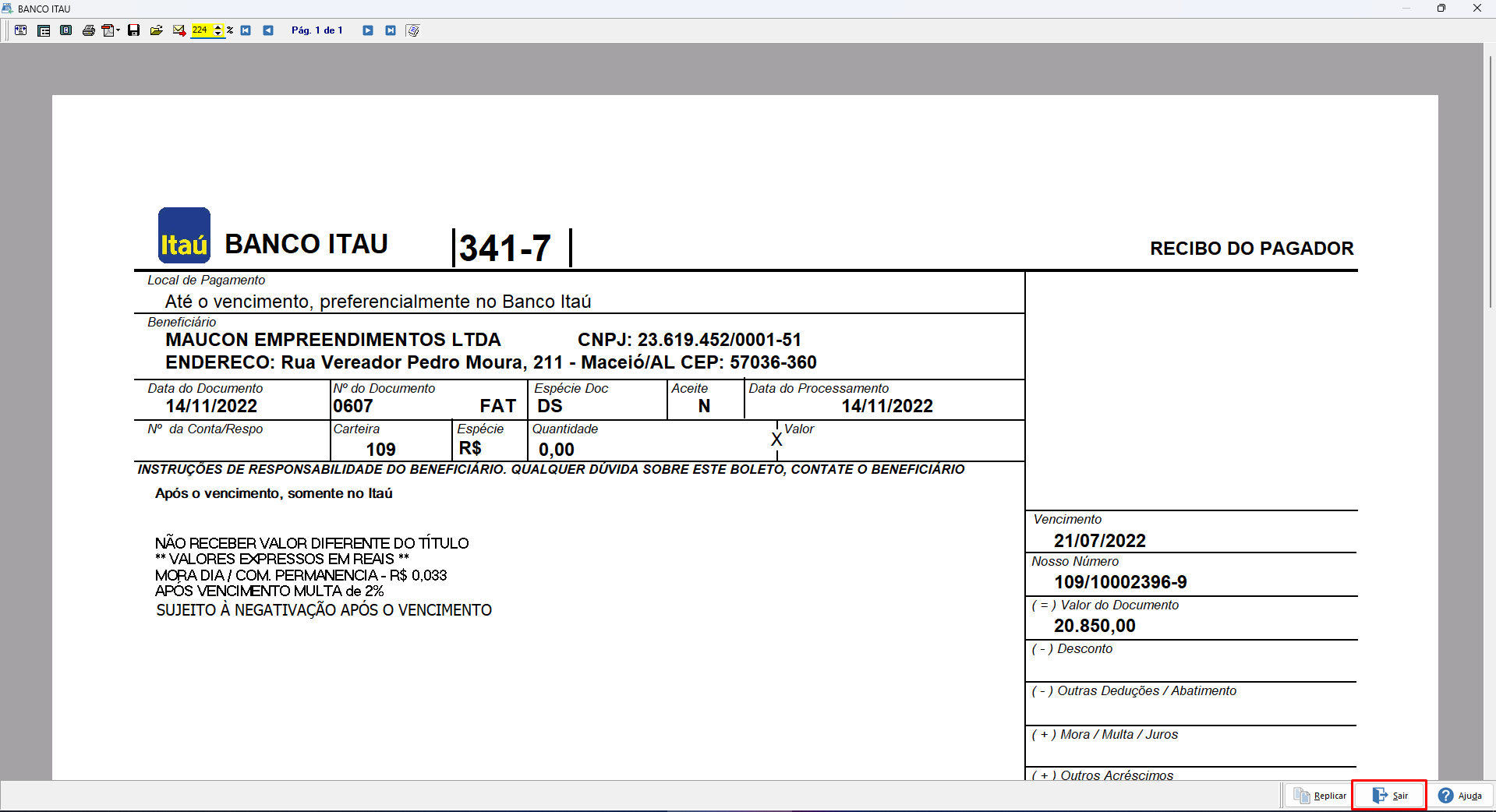Image resolution: width=1496 pixels, height=812 pixels.
Task: Jump to the last page
Action: (x=391, y=30)
